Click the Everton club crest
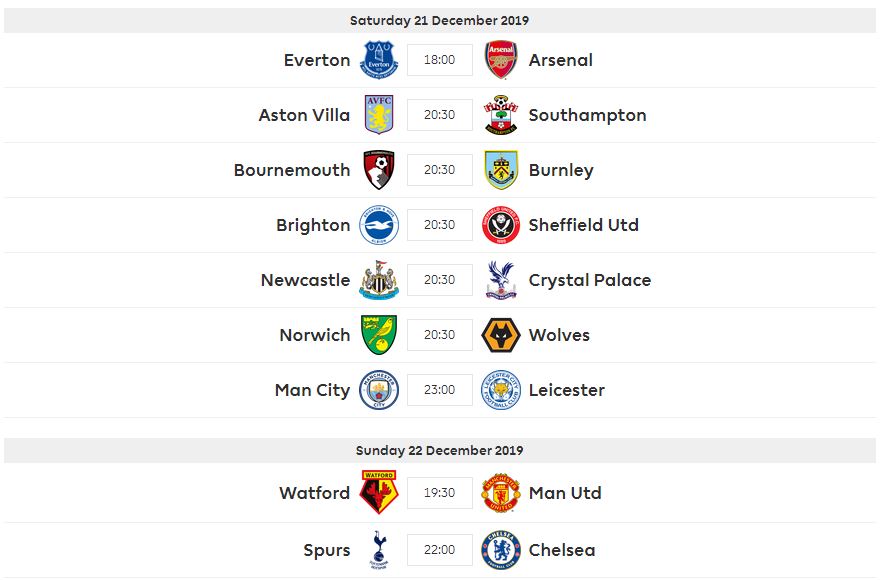Viewport: 889px width, 580px height. [x=379, y=60]
